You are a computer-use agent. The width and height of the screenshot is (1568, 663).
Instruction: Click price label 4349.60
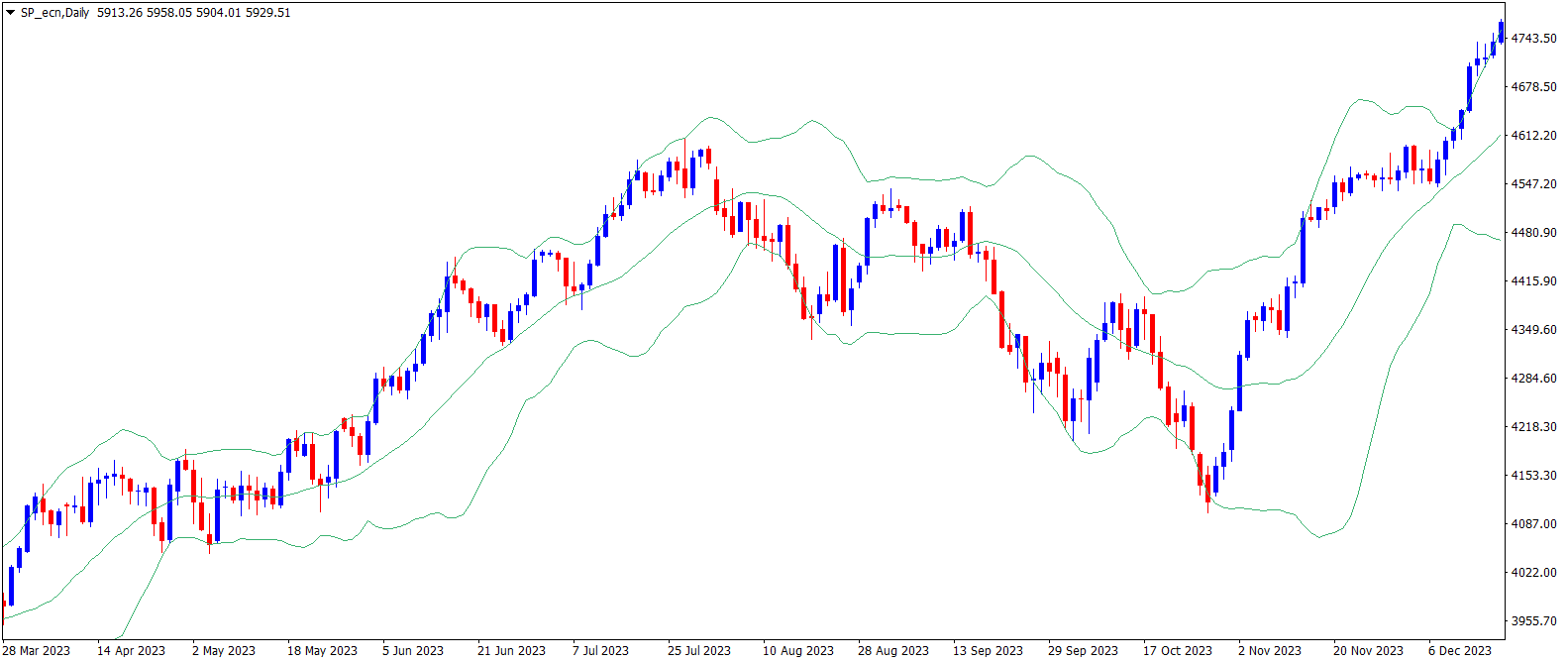pos(1533,329)
